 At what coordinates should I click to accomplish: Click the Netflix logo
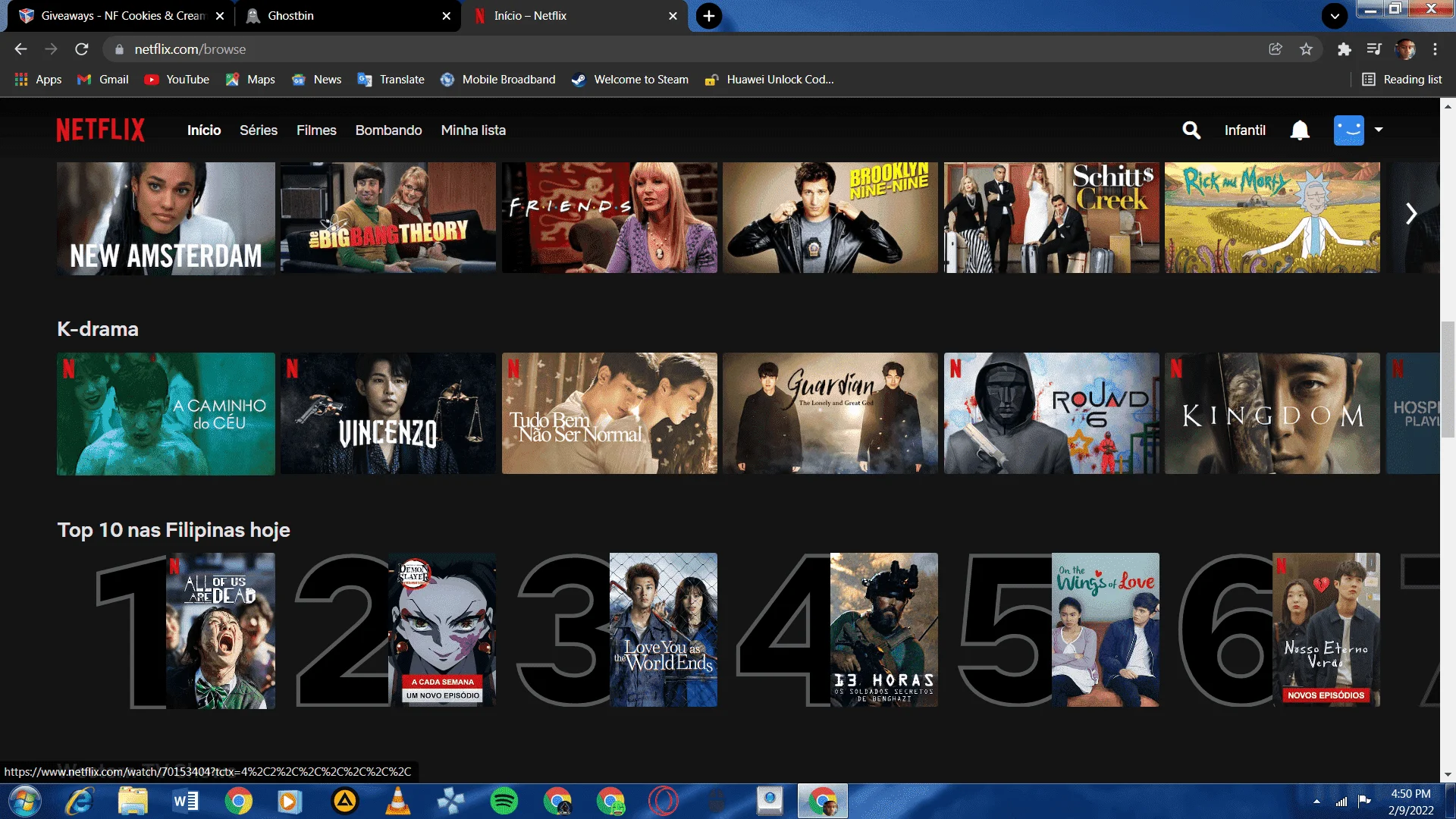[100, 130]
